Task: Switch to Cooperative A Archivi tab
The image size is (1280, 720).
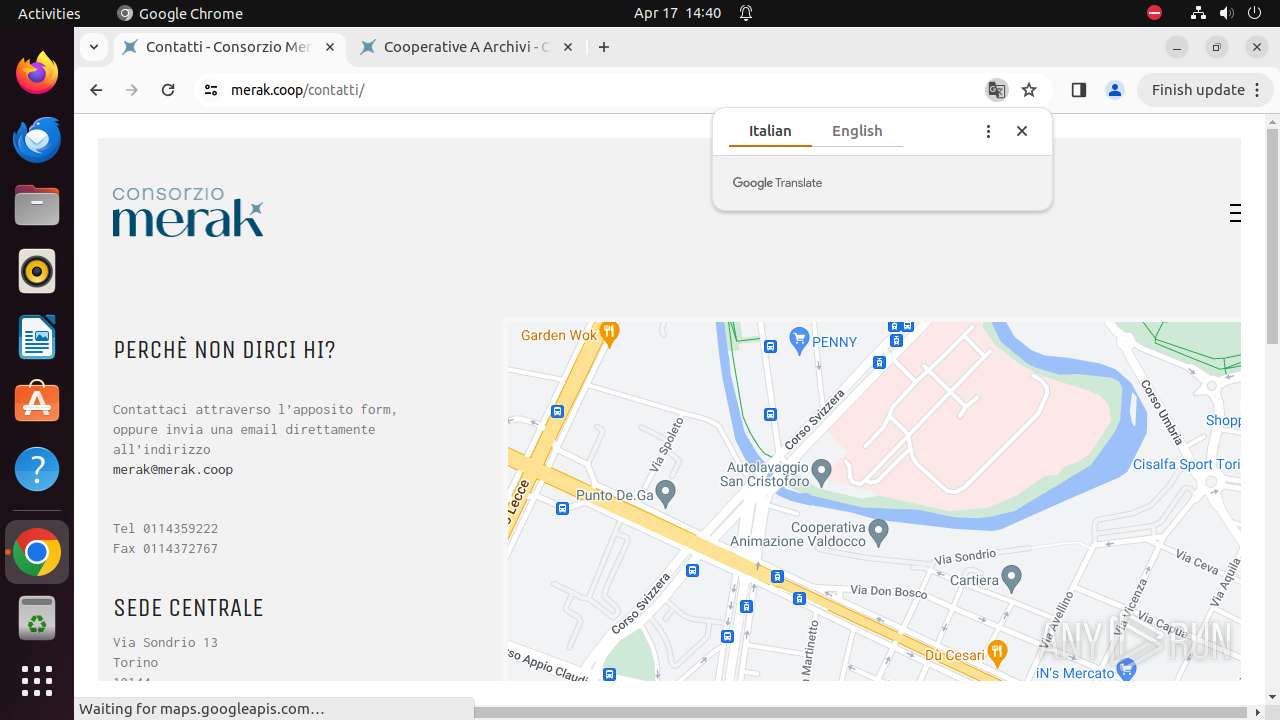Action: coord(466,47)
